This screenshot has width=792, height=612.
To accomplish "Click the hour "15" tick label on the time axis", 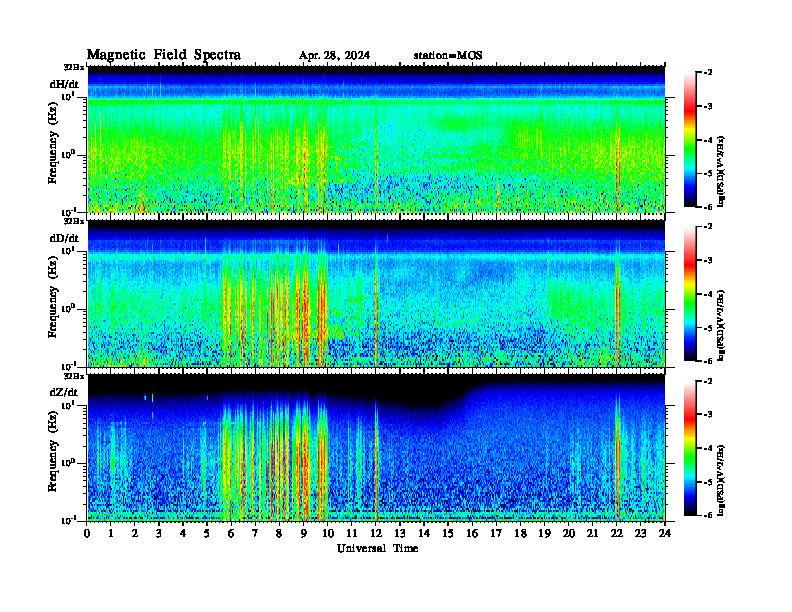I will click(x=448, y=533).
